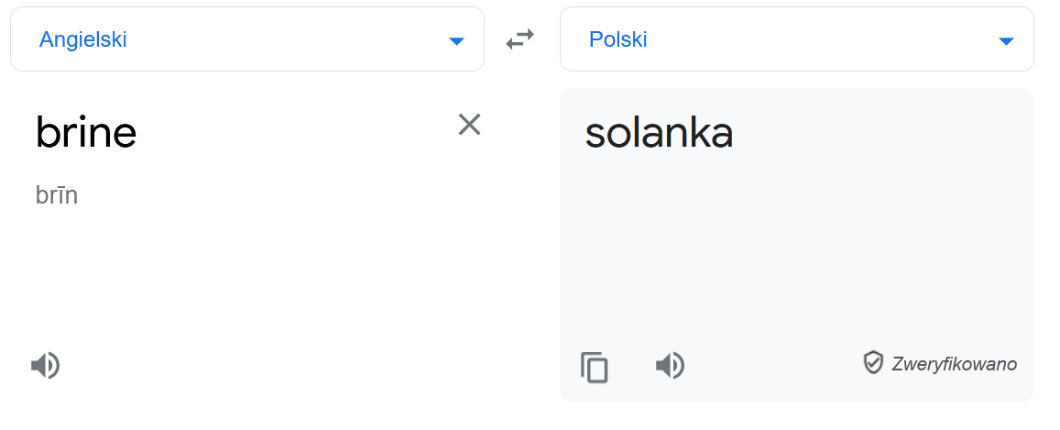Listen to the English word pronunciation
This screenshot has height=430, width=1060.
45,366
